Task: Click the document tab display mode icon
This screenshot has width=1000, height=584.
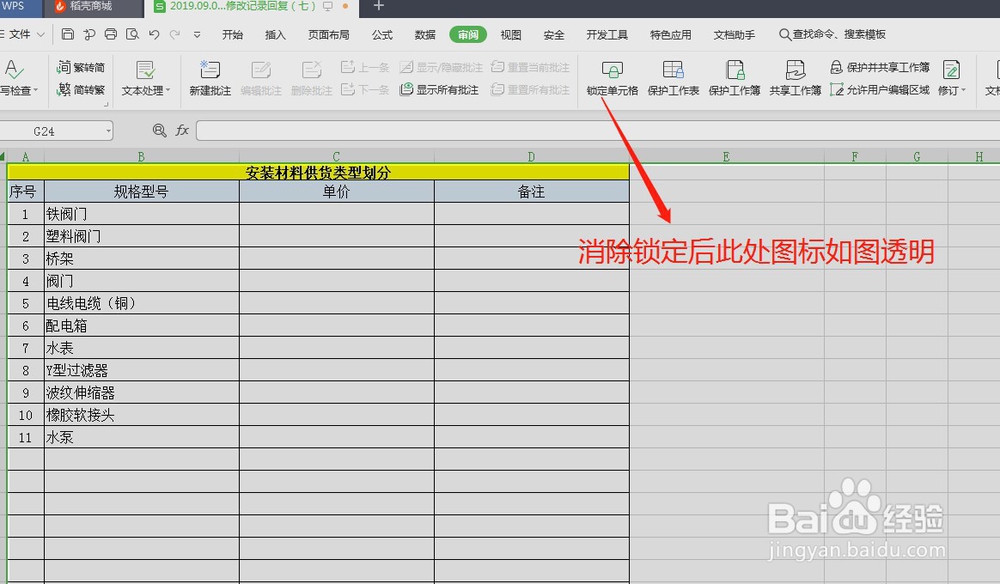Action: click(x=328, y=6)
